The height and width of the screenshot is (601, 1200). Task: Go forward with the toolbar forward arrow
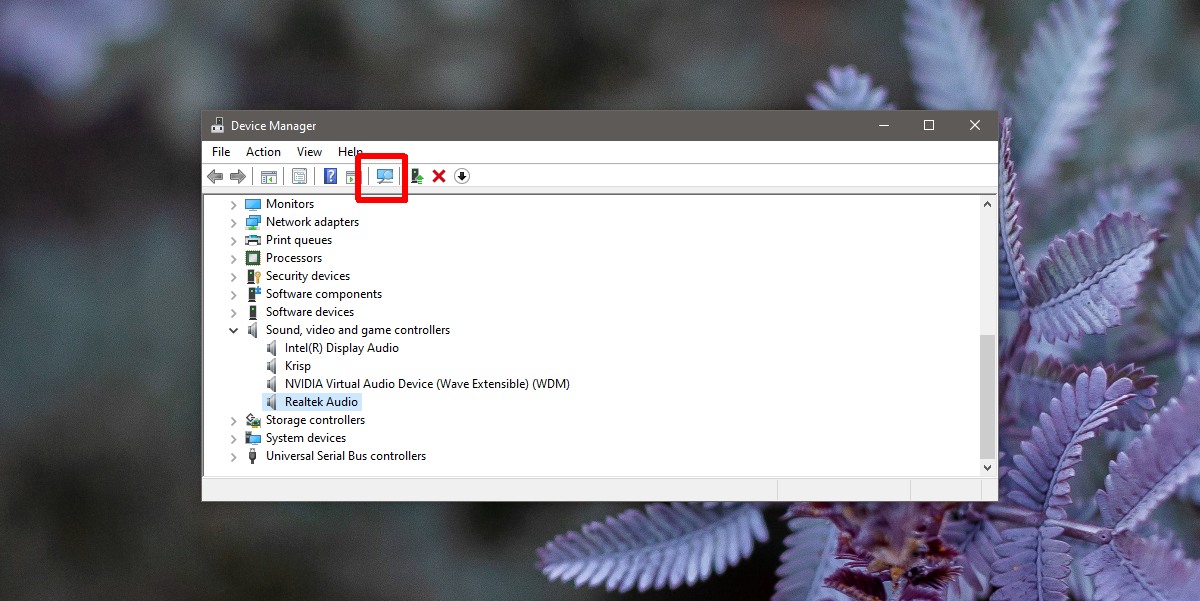(x=238, y=176)
